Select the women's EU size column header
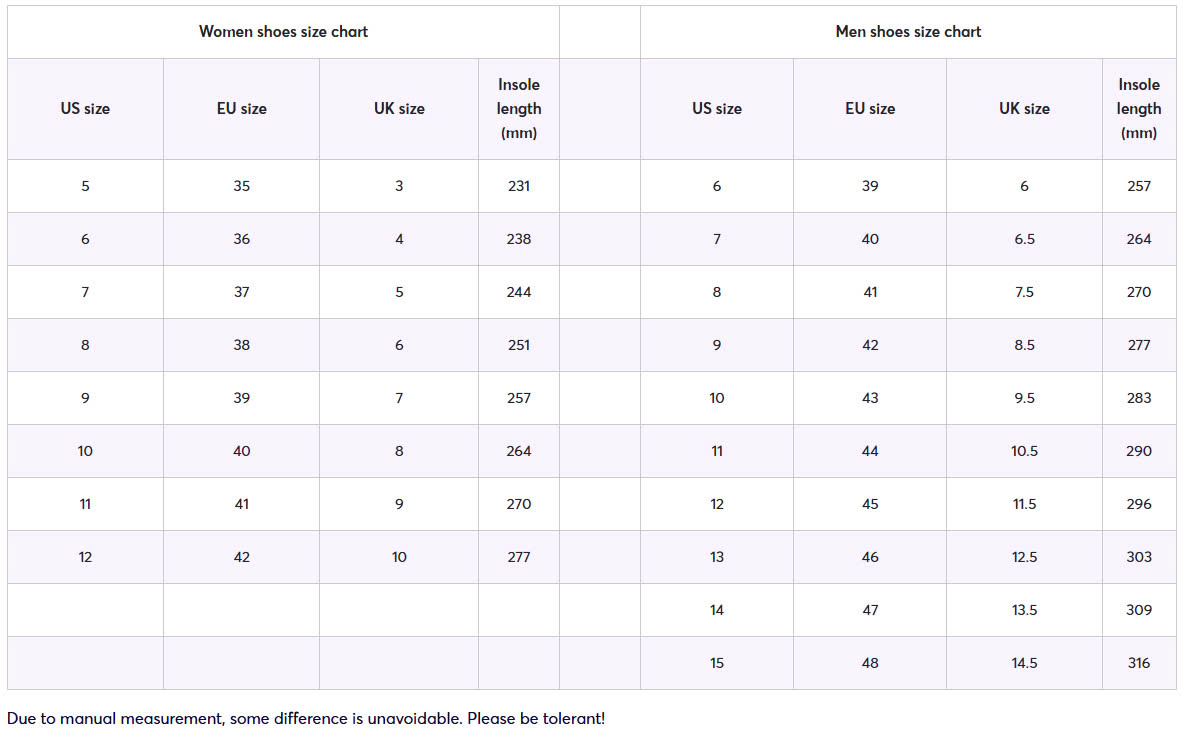Image resolution: width=1184 pixels, height=729 pixels. point(242,109)
